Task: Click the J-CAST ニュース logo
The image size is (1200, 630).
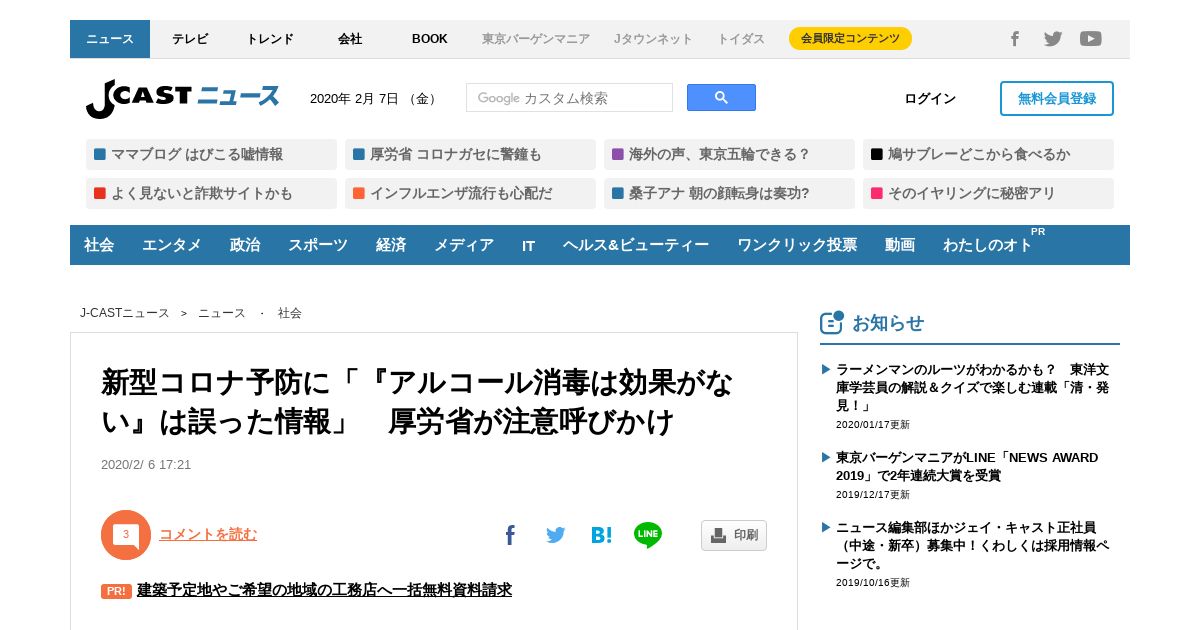Action: click(182, 98)
